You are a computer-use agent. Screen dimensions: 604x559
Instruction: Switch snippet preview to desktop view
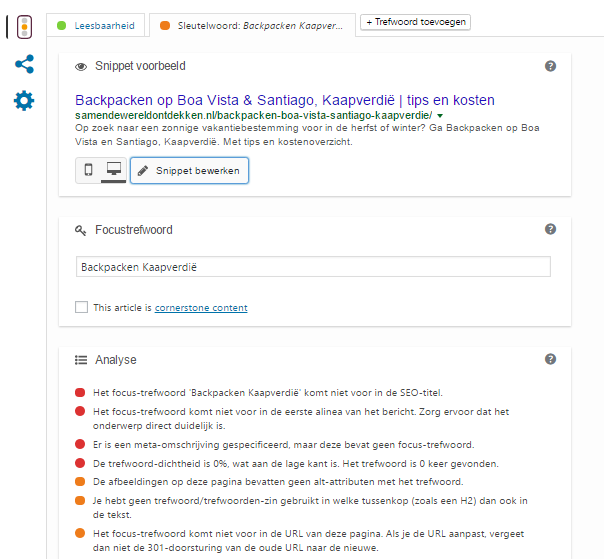tap(114, 170)
